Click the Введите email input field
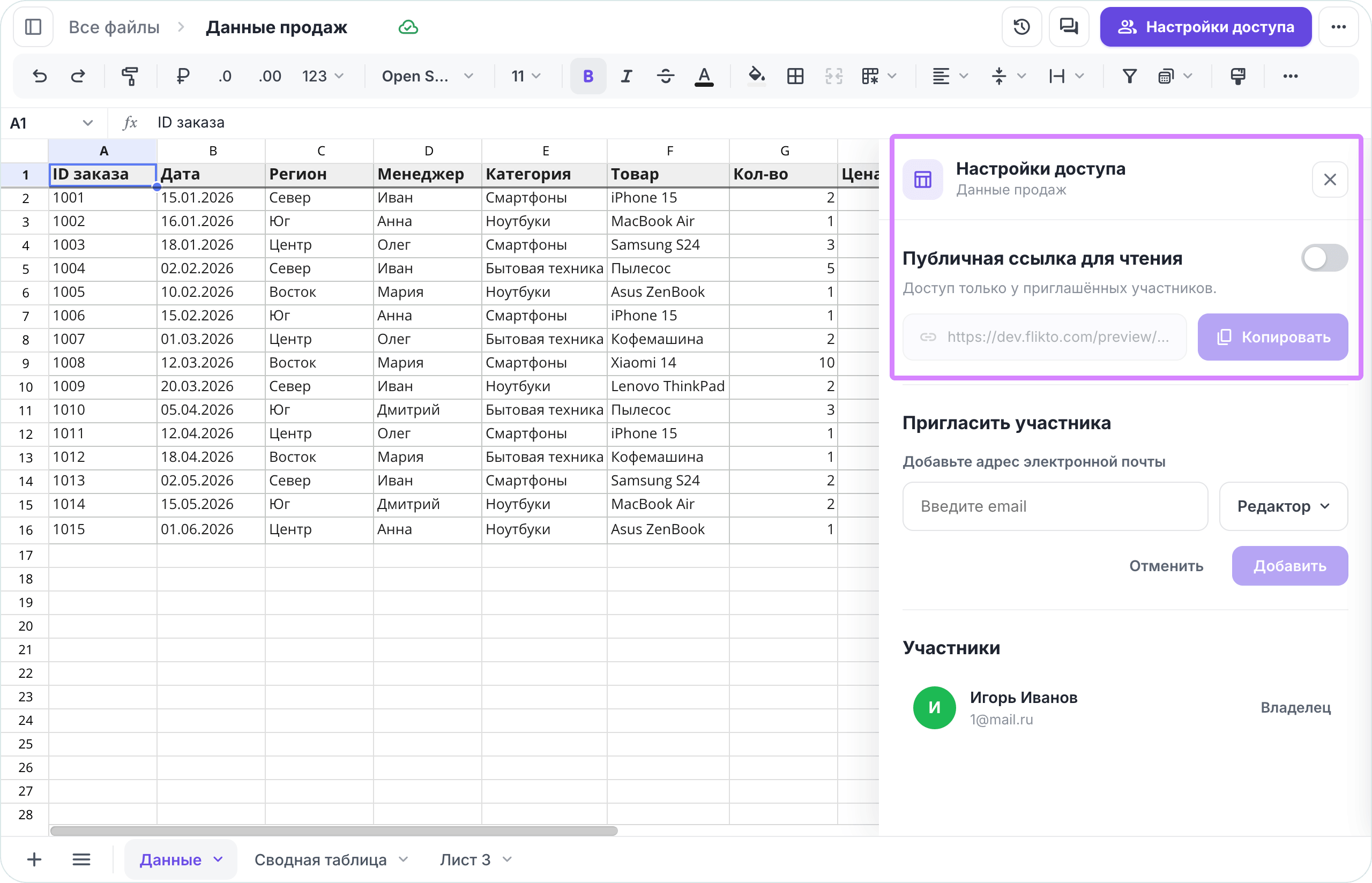 tap(1055, 506)
